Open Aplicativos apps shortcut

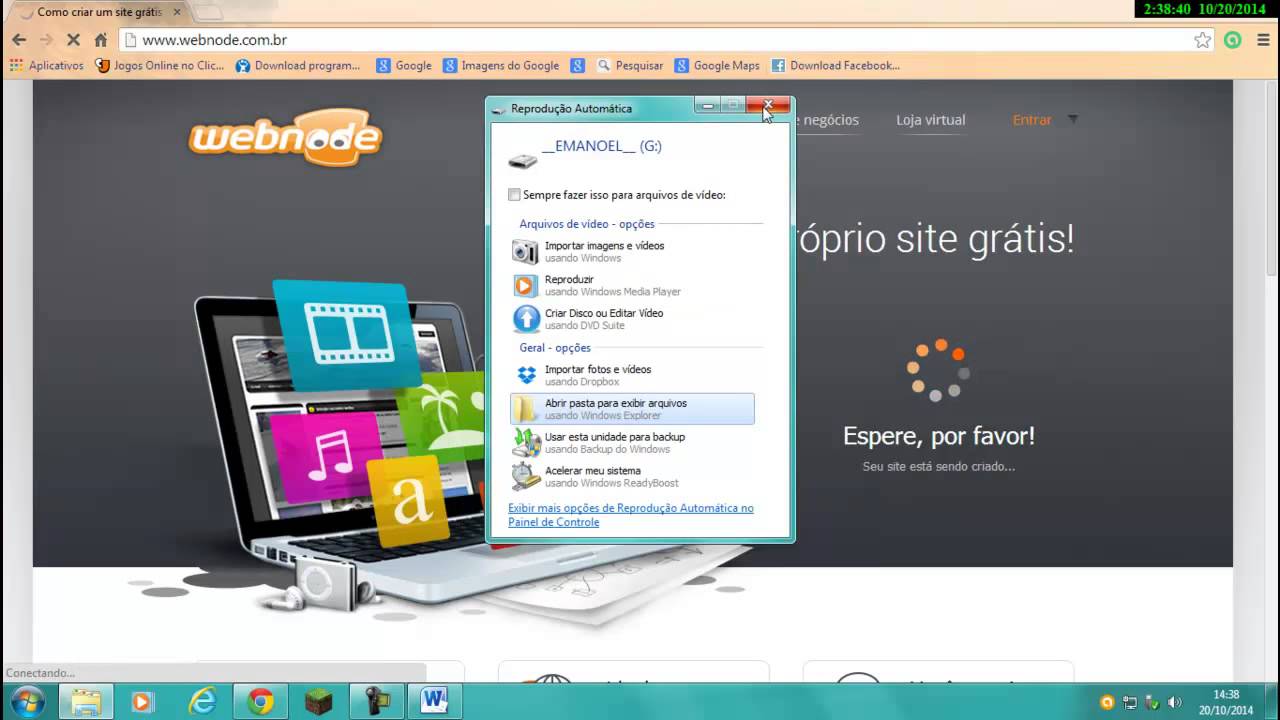[x=46, y=66]
